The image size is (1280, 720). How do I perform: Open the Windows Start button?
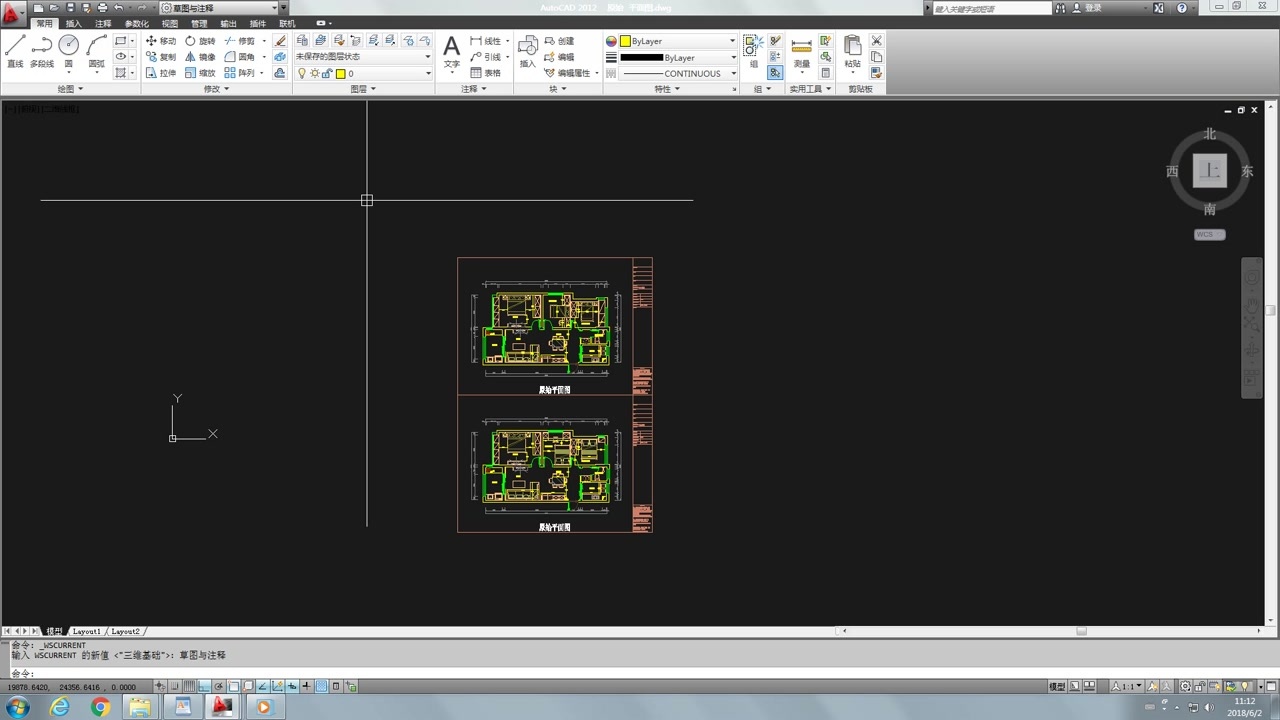point(18,707)
